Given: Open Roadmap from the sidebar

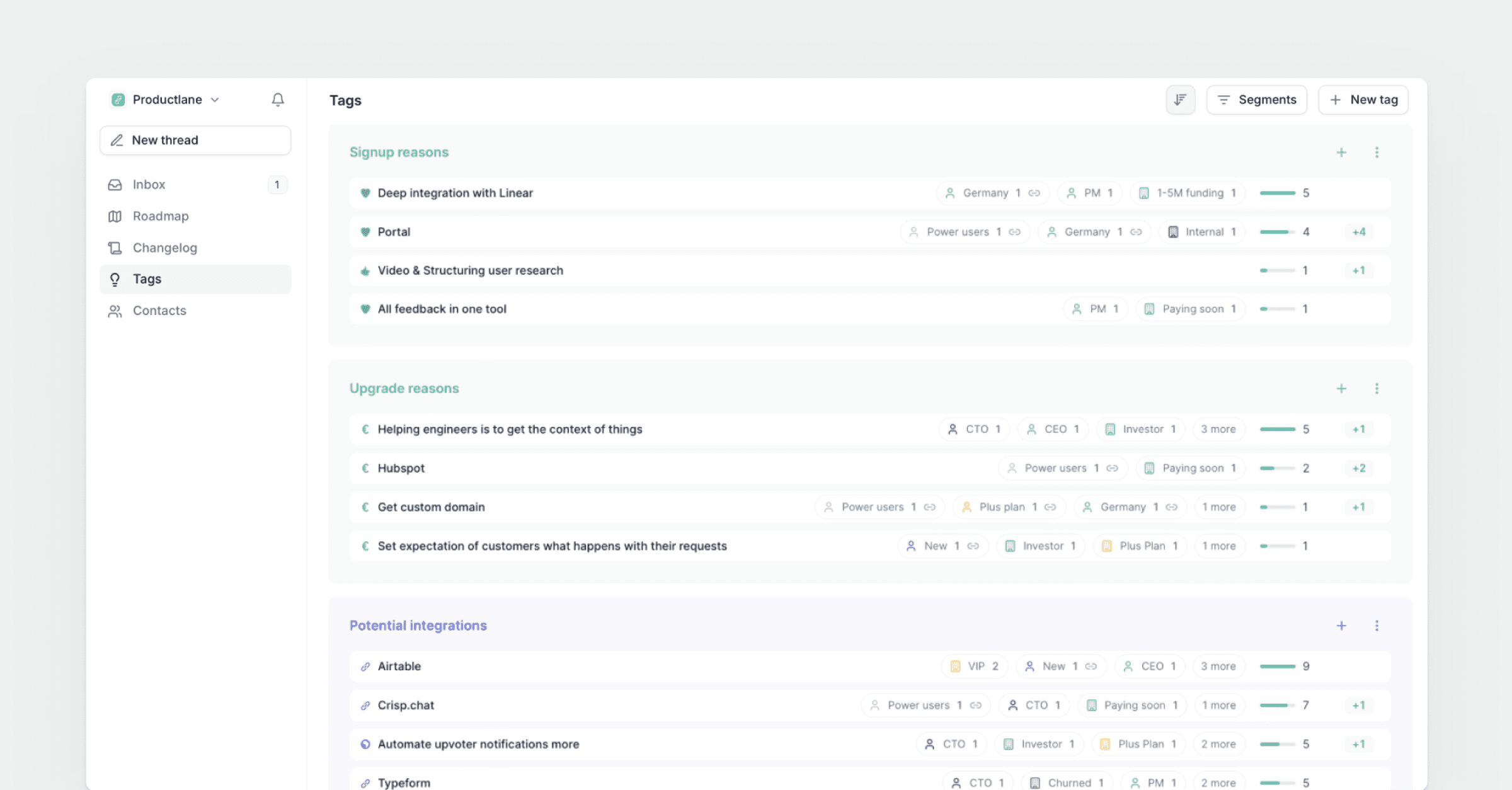Looking at the screenshot, I should [x=160, y=216].
